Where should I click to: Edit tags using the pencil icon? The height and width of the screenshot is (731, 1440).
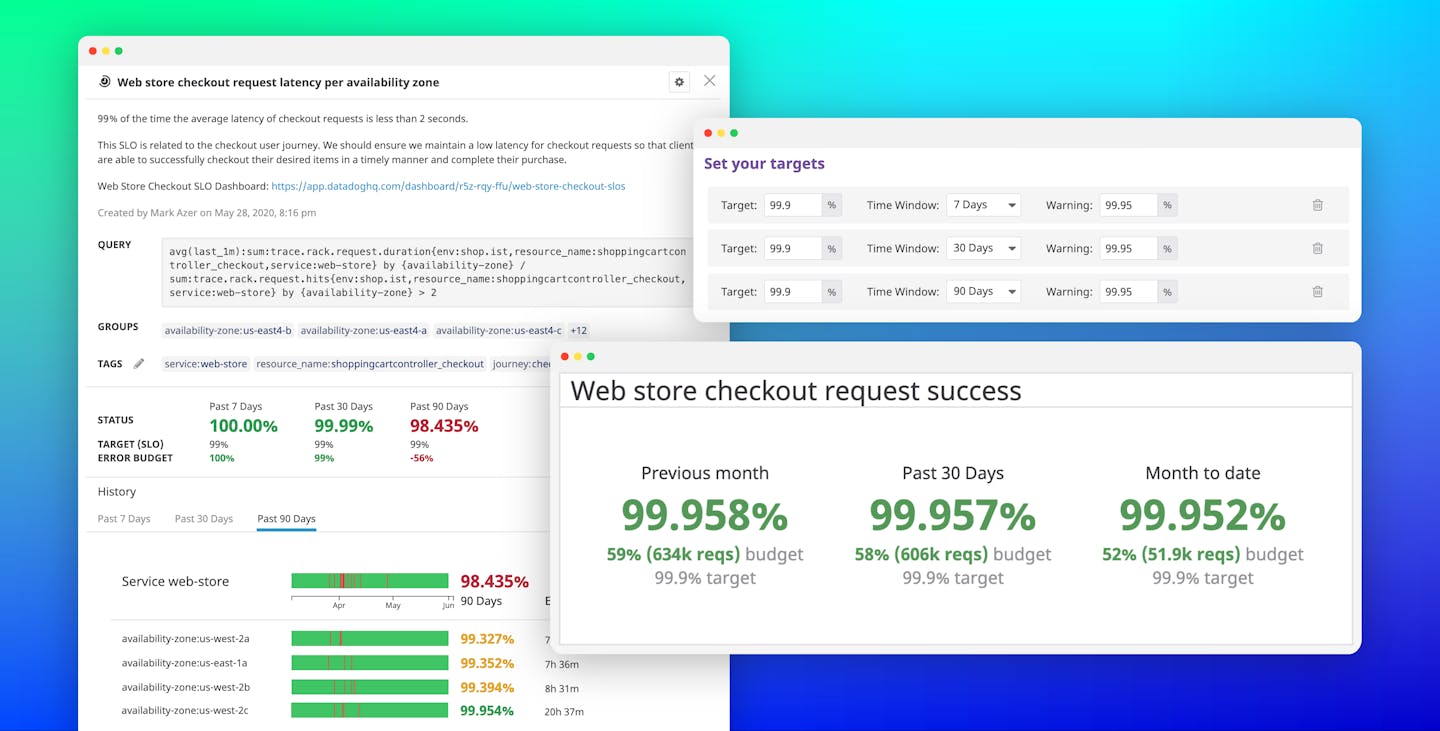pyautogui.click(x=138, y=364)
